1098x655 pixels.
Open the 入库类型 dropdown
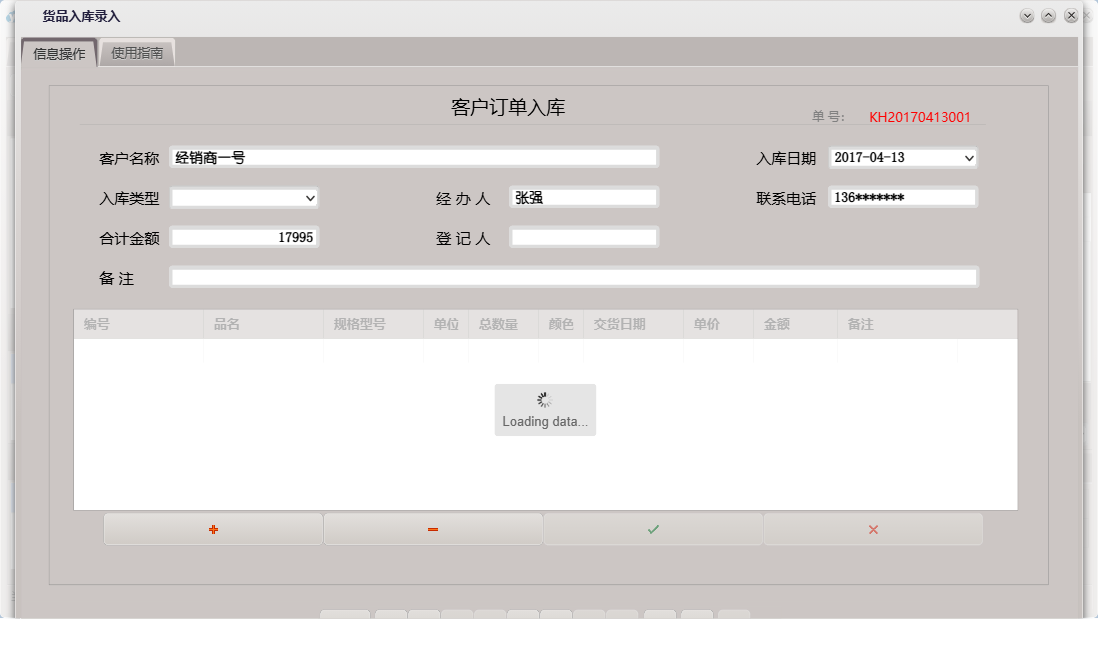309,198
